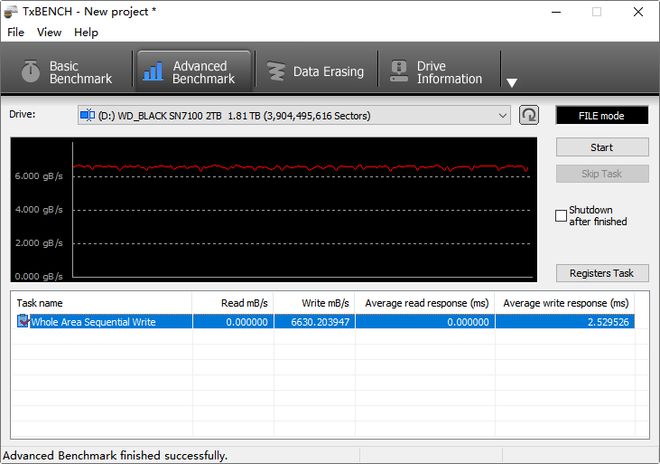Click the 0.000 gB/s graph axis label
This screenshot has height=464, width=660.
click(39, 276)
